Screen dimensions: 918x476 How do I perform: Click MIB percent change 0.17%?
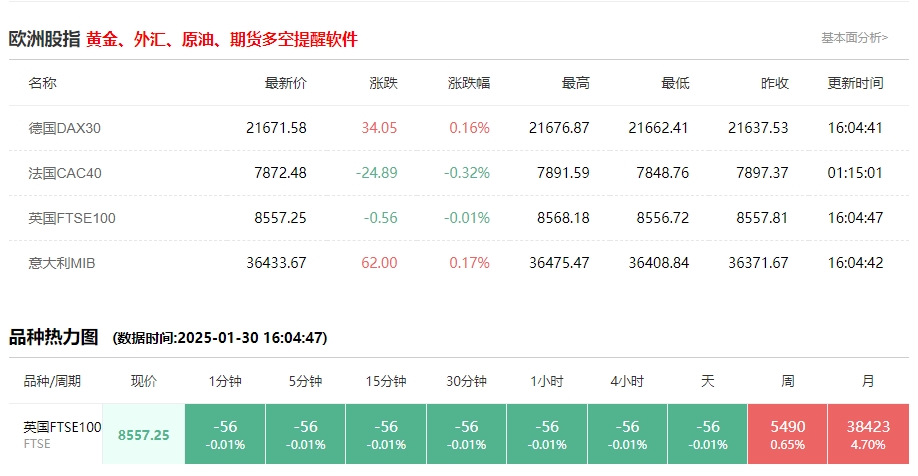pos(470,263)
